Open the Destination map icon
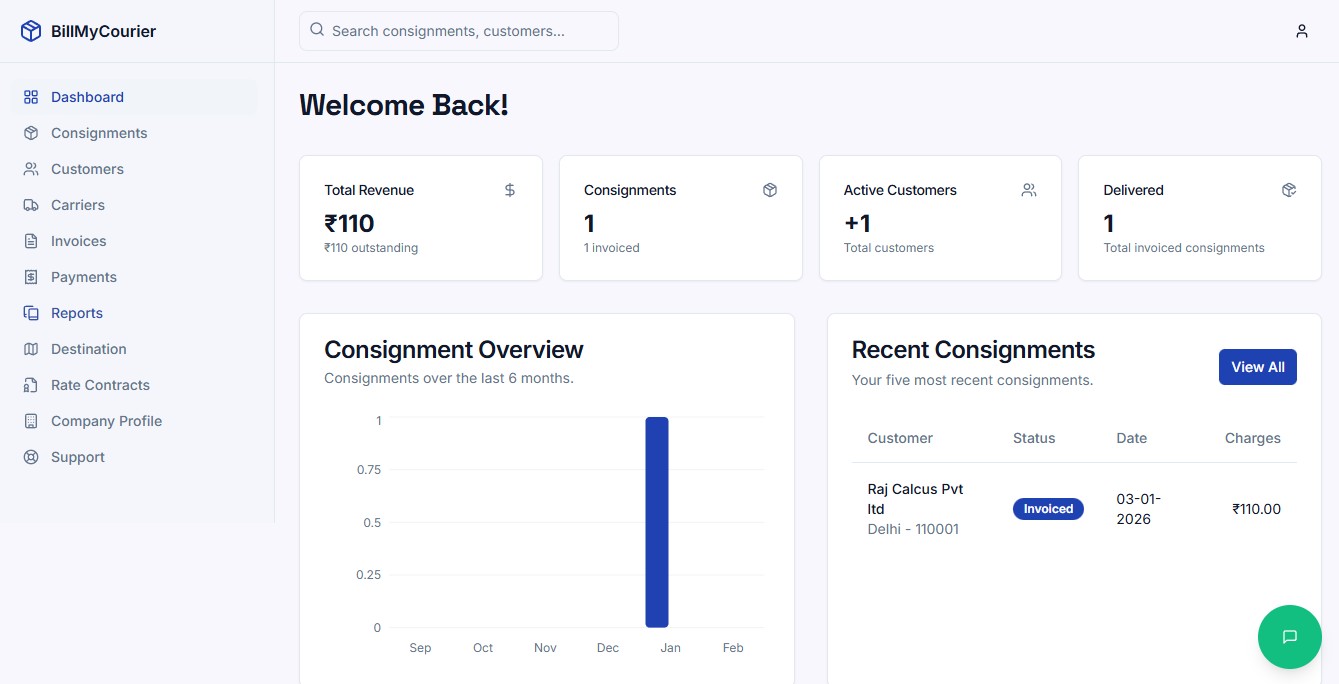Screen dimensions: 1339x684 [31, 349]
